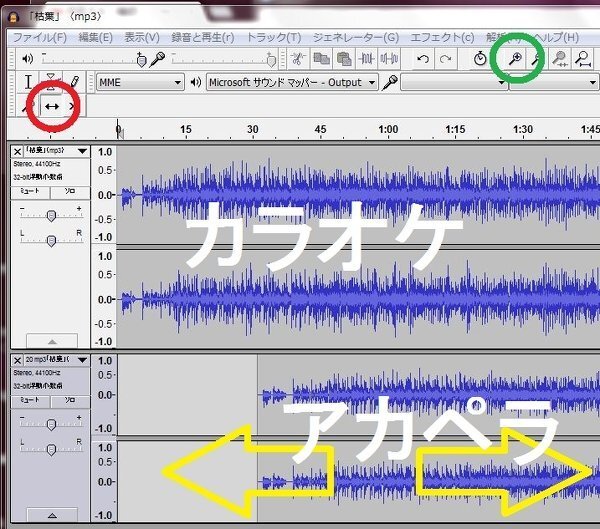Open the Microsoft サウンド マッパー Output dropdown
Image resolution: width=600 pixels, height=529 pixels.
point(292,82)
